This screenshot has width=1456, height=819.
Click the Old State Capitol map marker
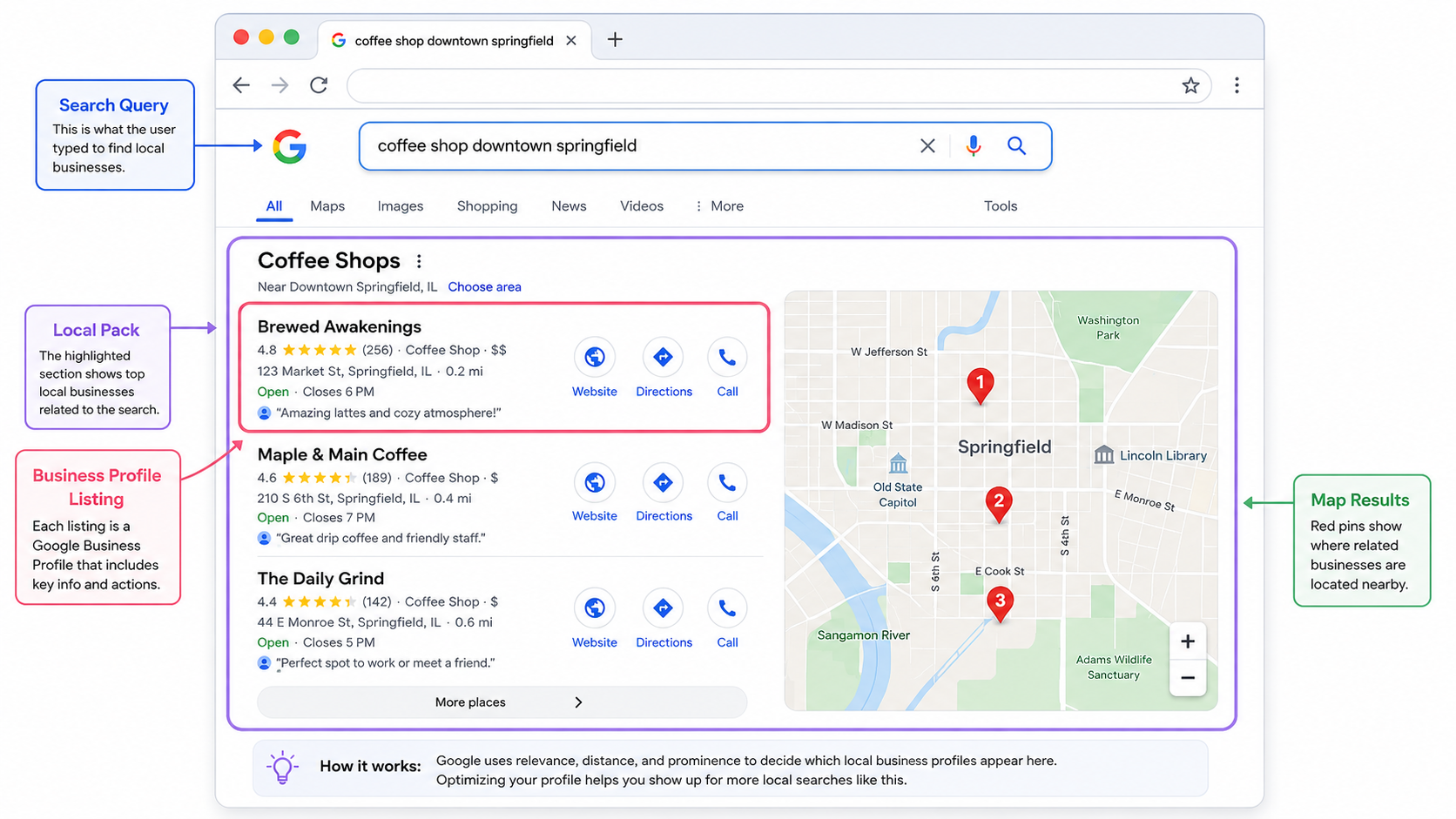(x=898, y=463)
